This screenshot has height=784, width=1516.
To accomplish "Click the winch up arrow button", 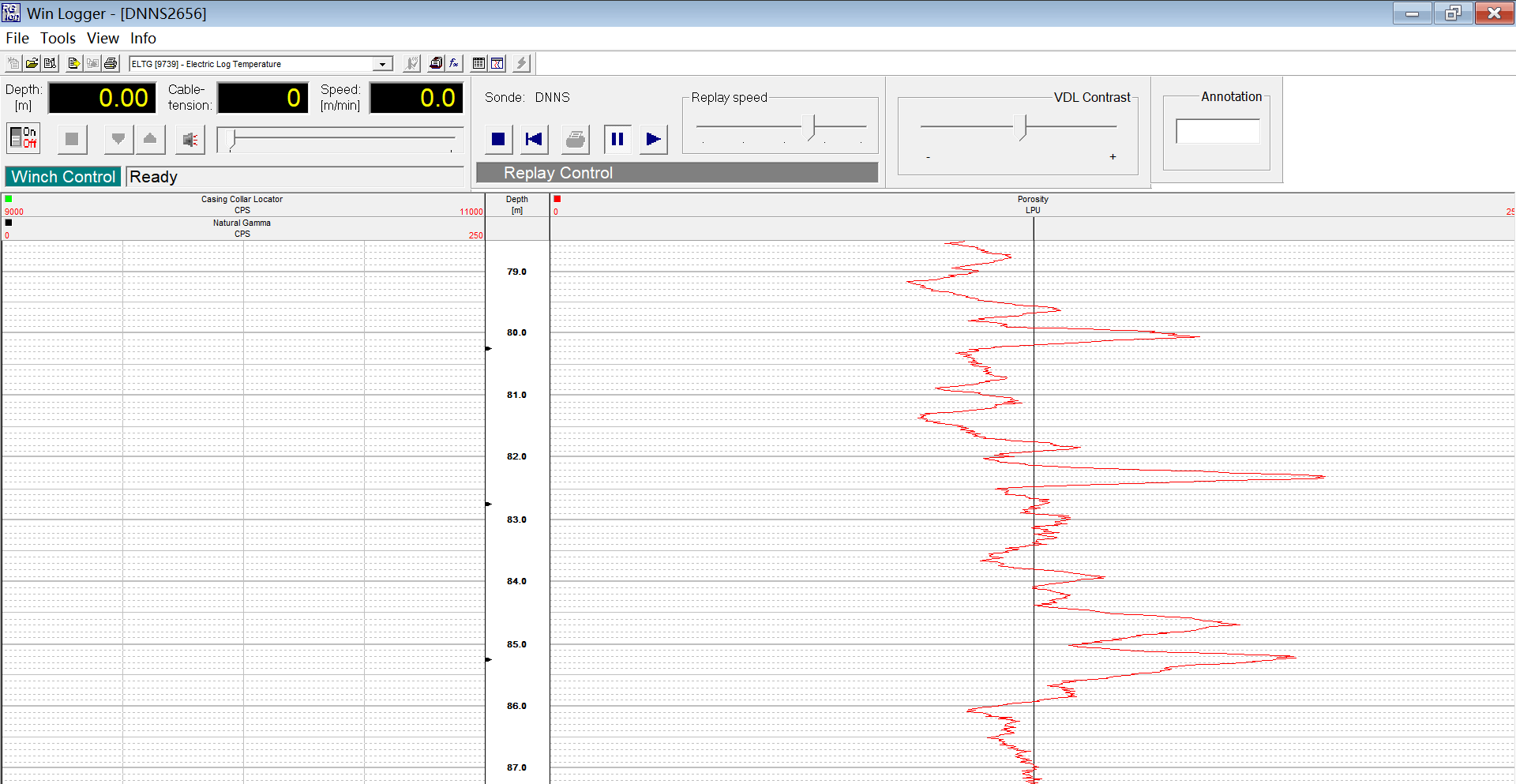I will coord(150,139).
